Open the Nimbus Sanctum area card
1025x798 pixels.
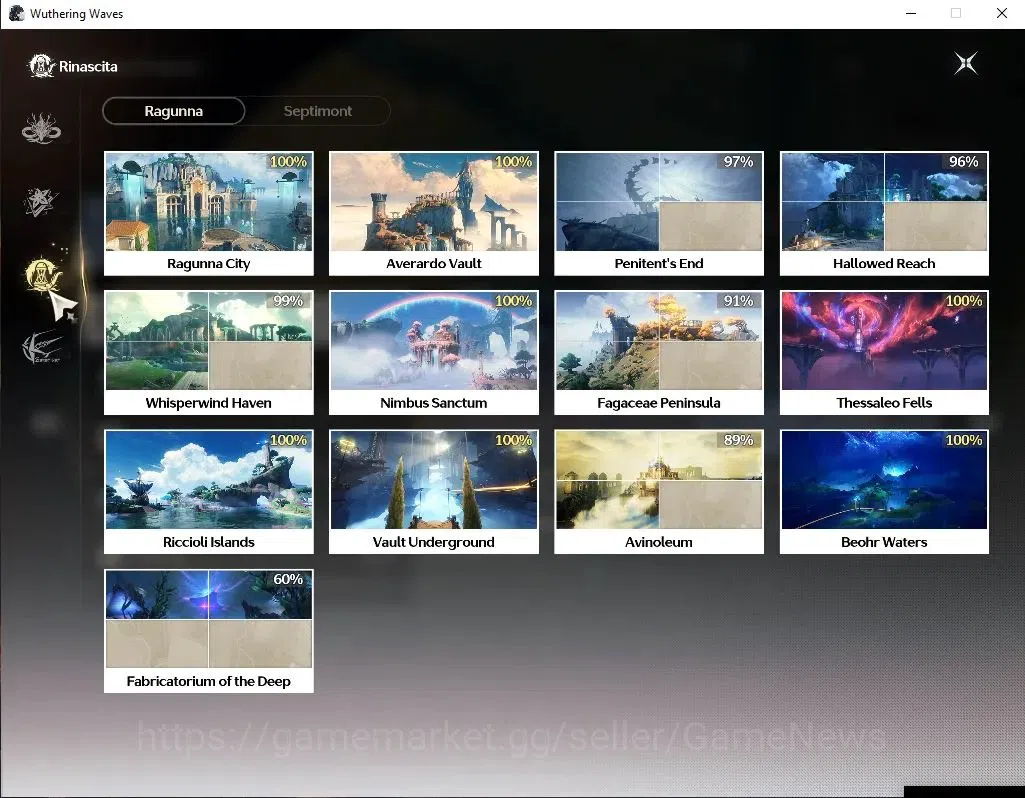[433, 353]
